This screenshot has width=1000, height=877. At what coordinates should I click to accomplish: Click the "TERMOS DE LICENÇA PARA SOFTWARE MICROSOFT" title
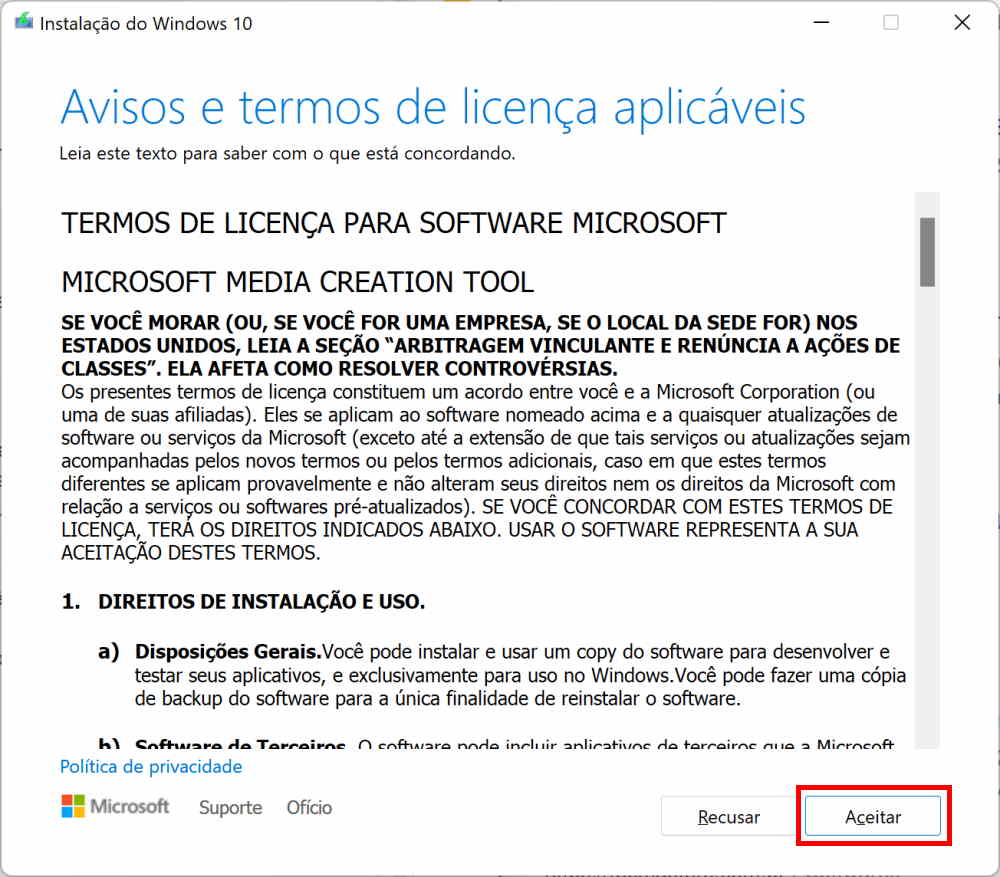tap(394, 223)
